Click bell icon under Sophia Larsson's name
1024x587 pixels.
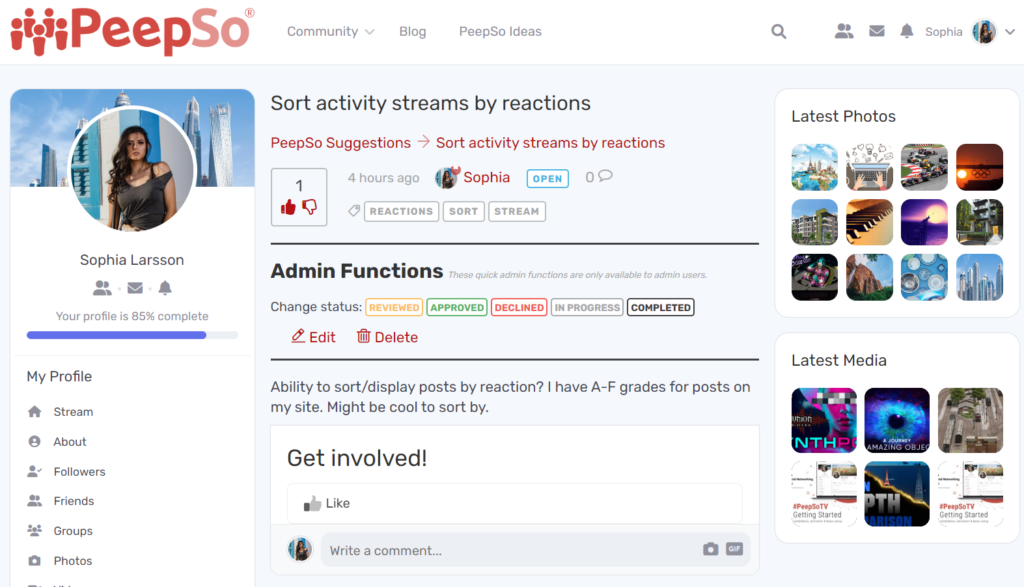[165, 288]
